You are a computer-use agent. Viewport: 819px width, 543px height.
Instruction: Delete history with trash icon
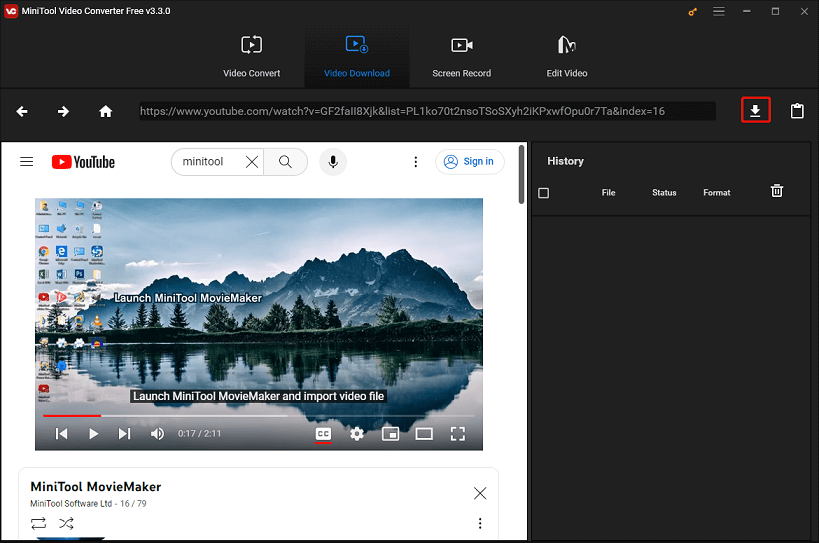click(777, 191)
